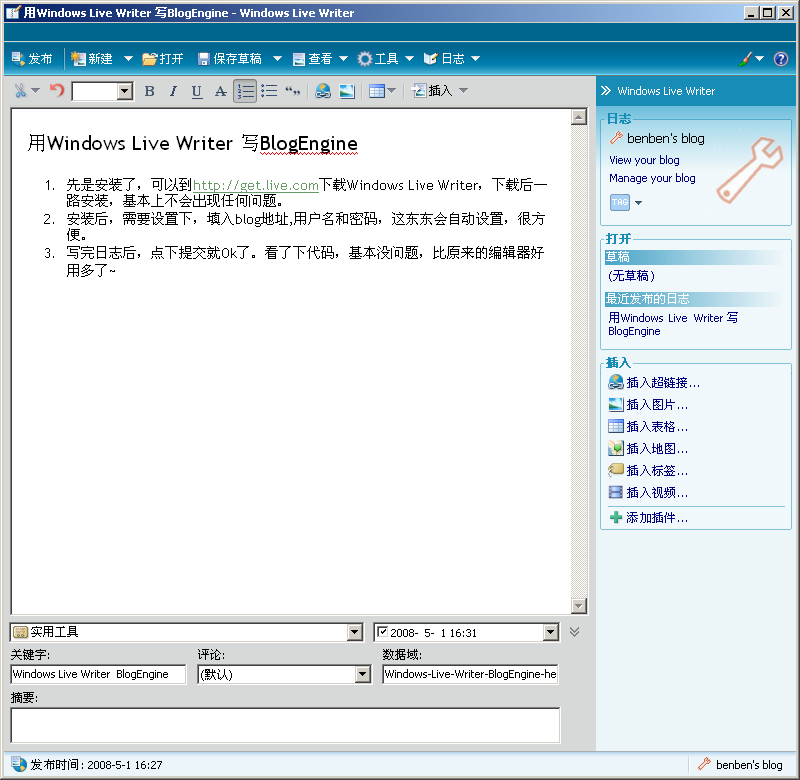Toggle the bulleted list button
The image size is (800, 780).
[269, 91]
